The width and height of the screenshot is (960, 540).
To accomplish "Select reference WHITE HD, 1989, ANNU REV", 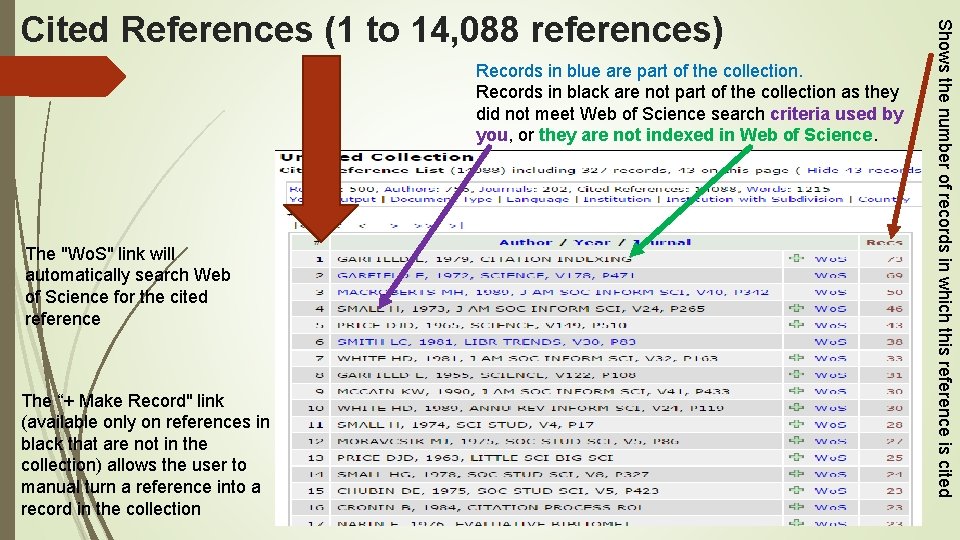I will [x=530, y=408].
